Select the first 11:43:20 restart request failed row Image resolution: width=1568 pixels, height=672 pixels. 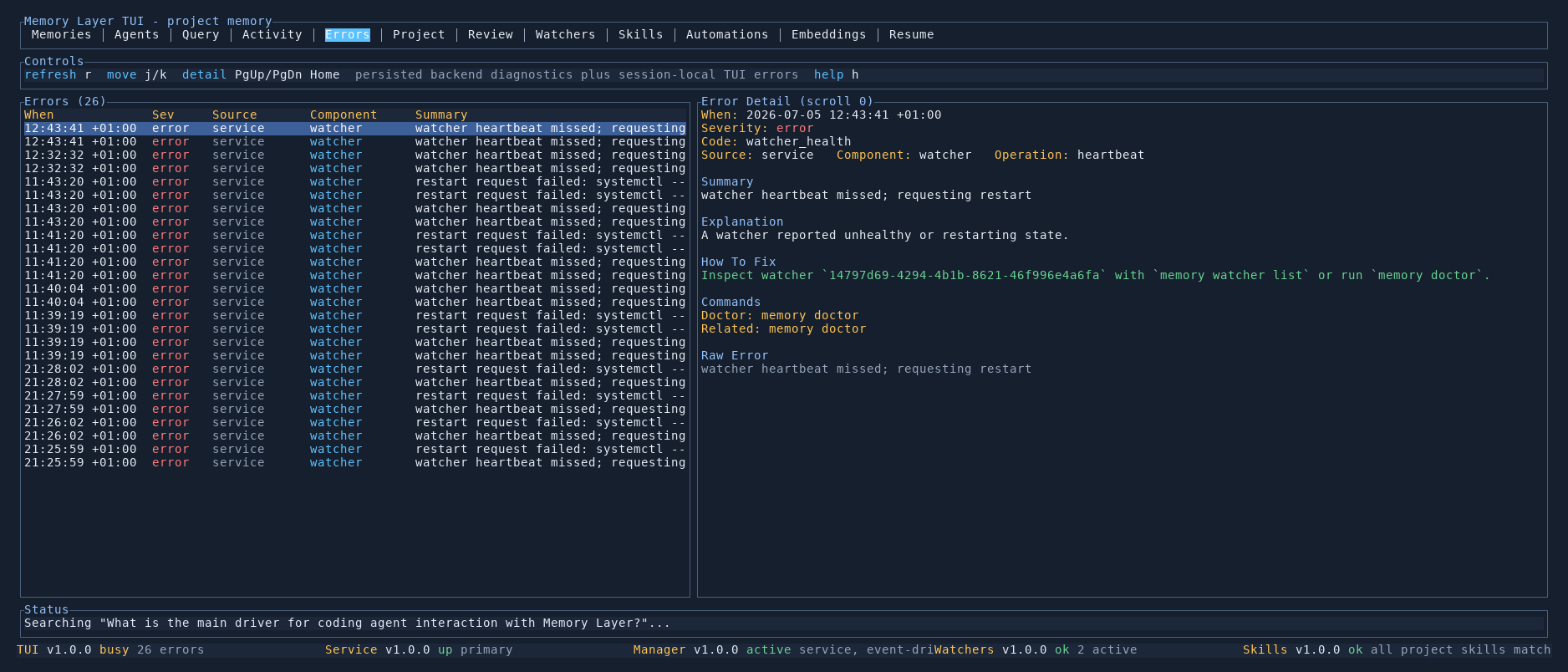355,181
